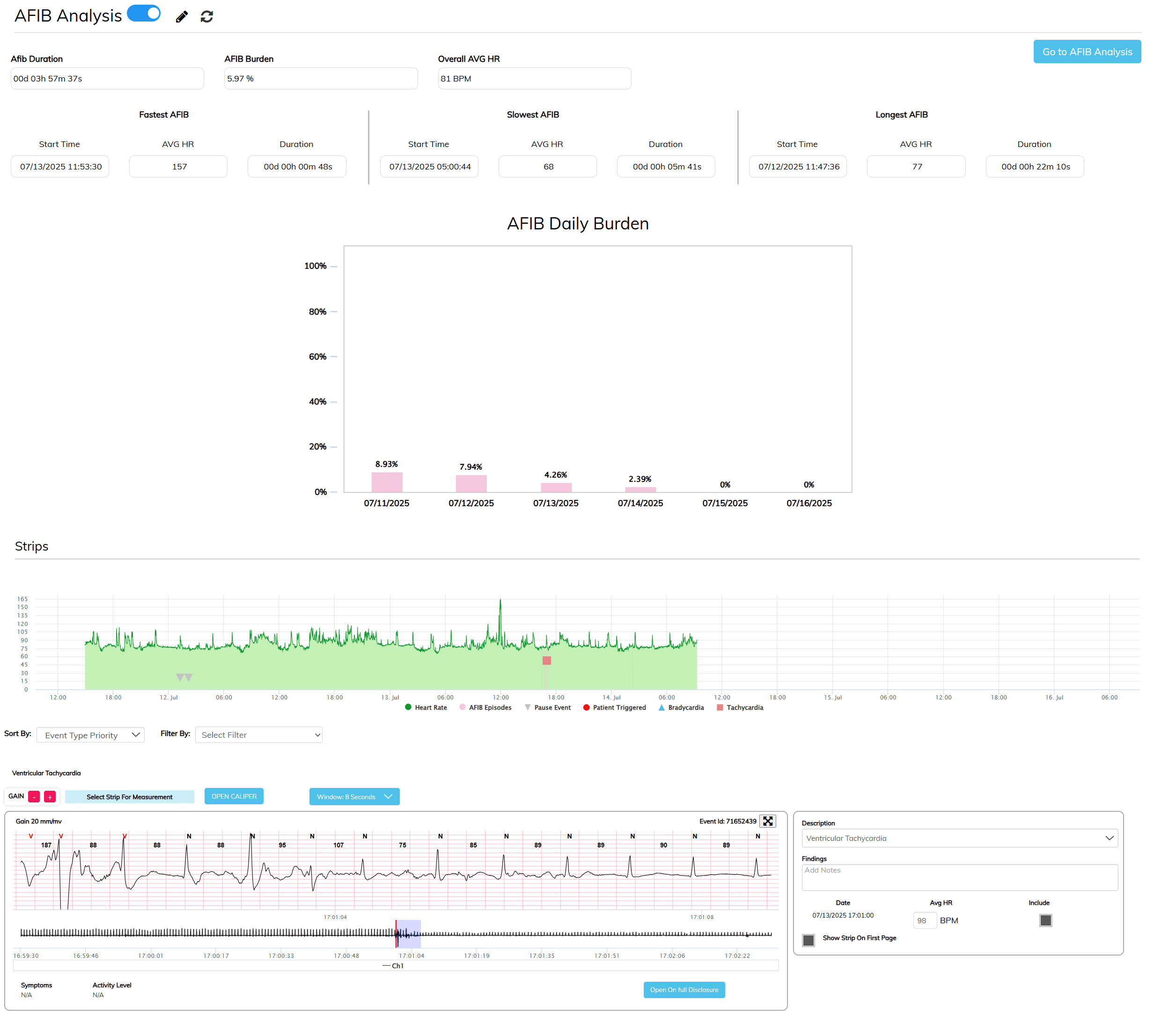Click Open On full Disclosure button

[684, 990]
